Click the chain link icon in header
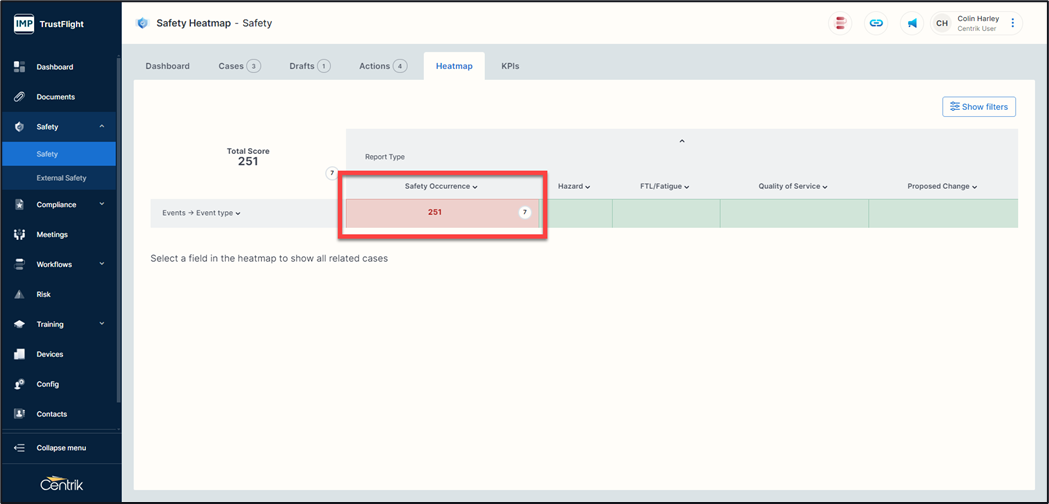 (x=876, y=23)
